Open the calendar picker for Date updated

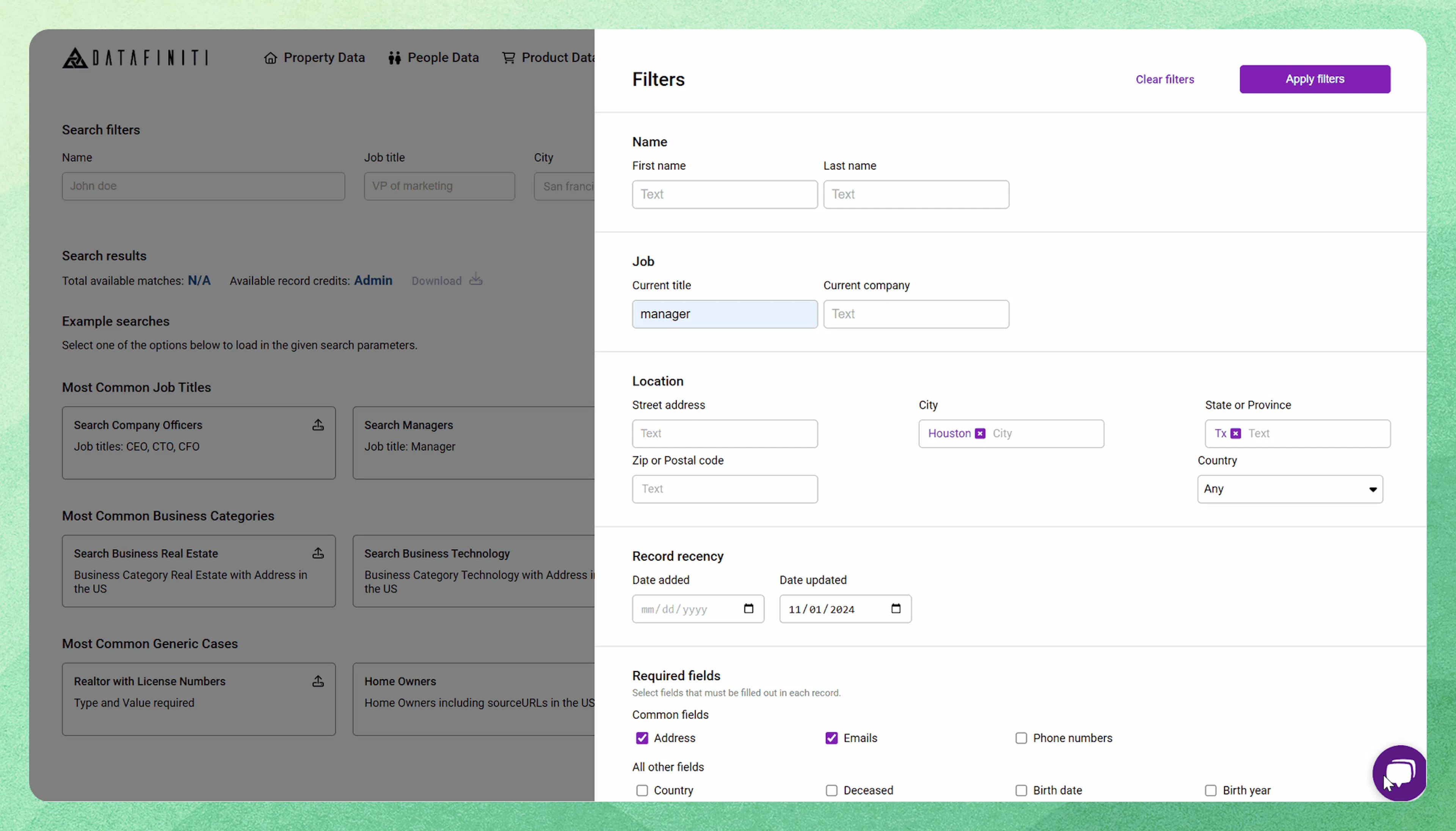click(x=895, y=609)
